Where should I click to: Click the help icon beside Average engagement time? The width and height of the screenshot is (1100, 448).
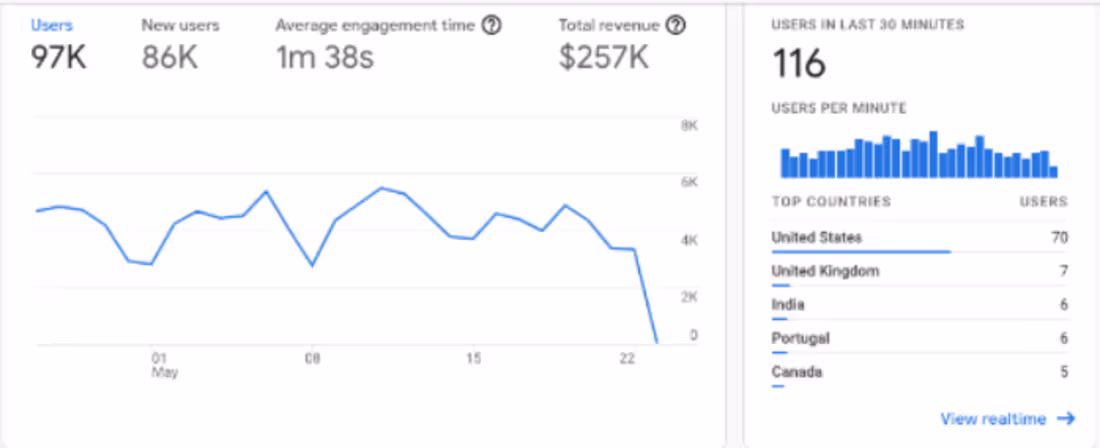(x=491, y=26)
